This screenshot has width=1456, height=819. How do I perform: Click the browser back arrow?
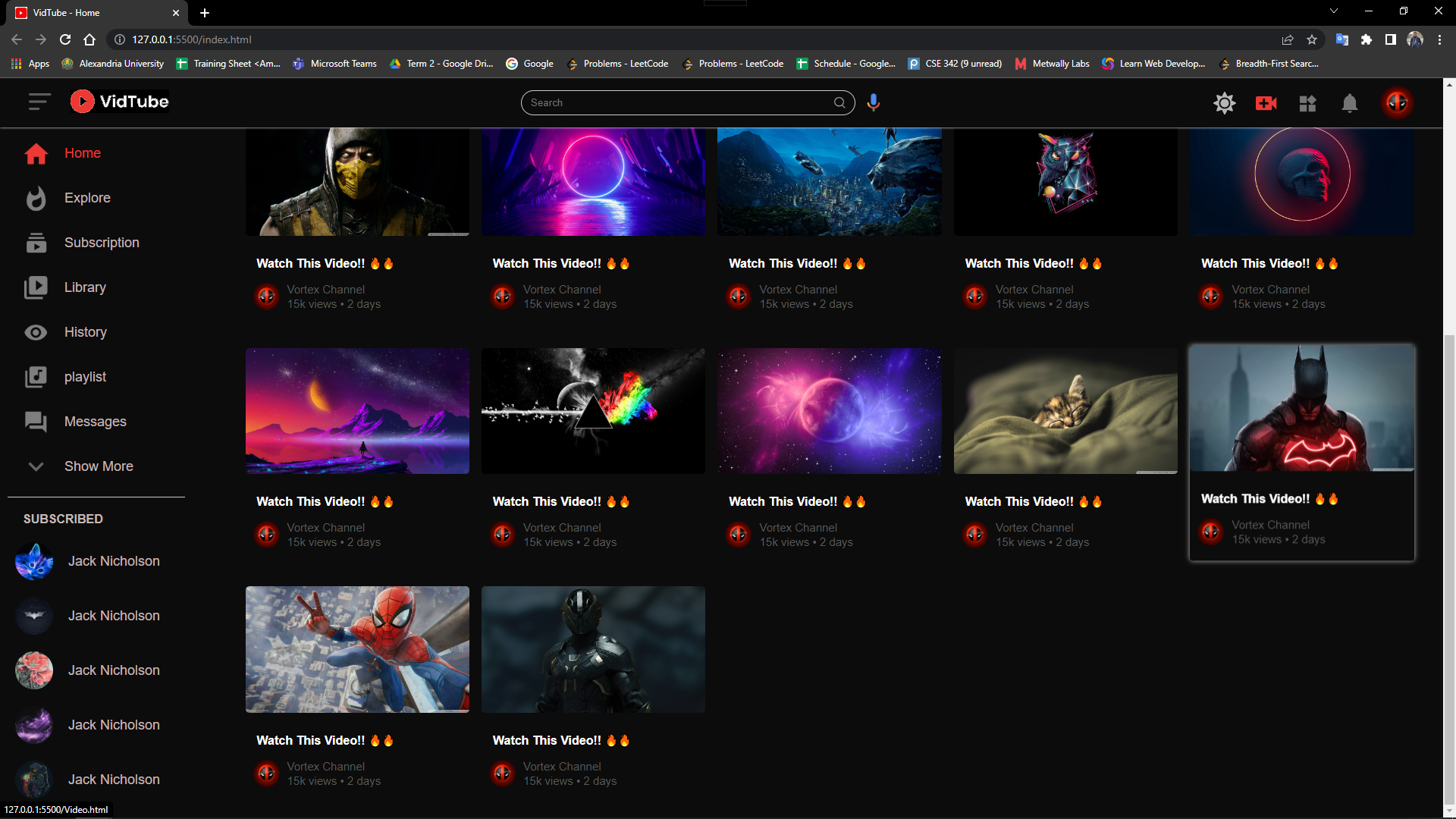(x=17, y=39)
